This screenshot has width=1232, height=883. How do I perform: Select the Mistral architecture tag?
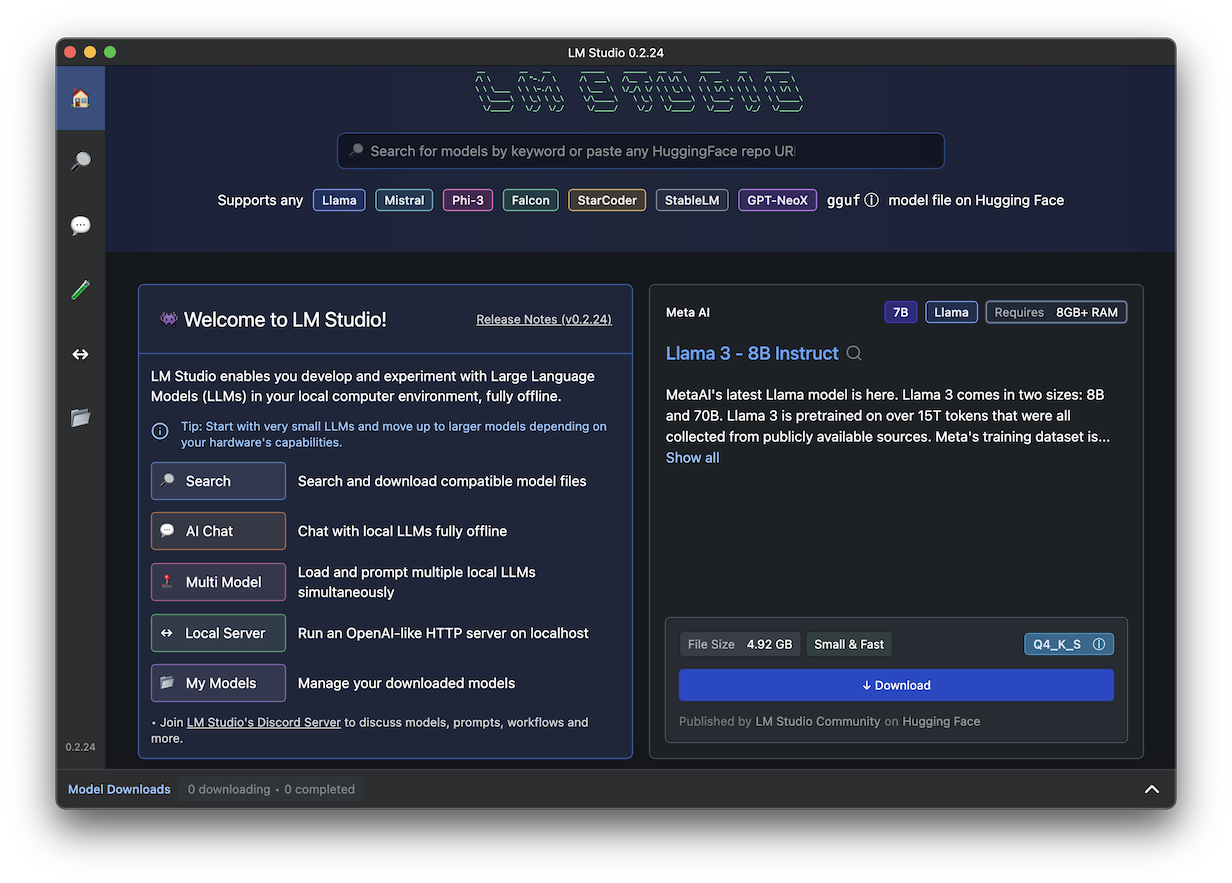tap(404, 200)
